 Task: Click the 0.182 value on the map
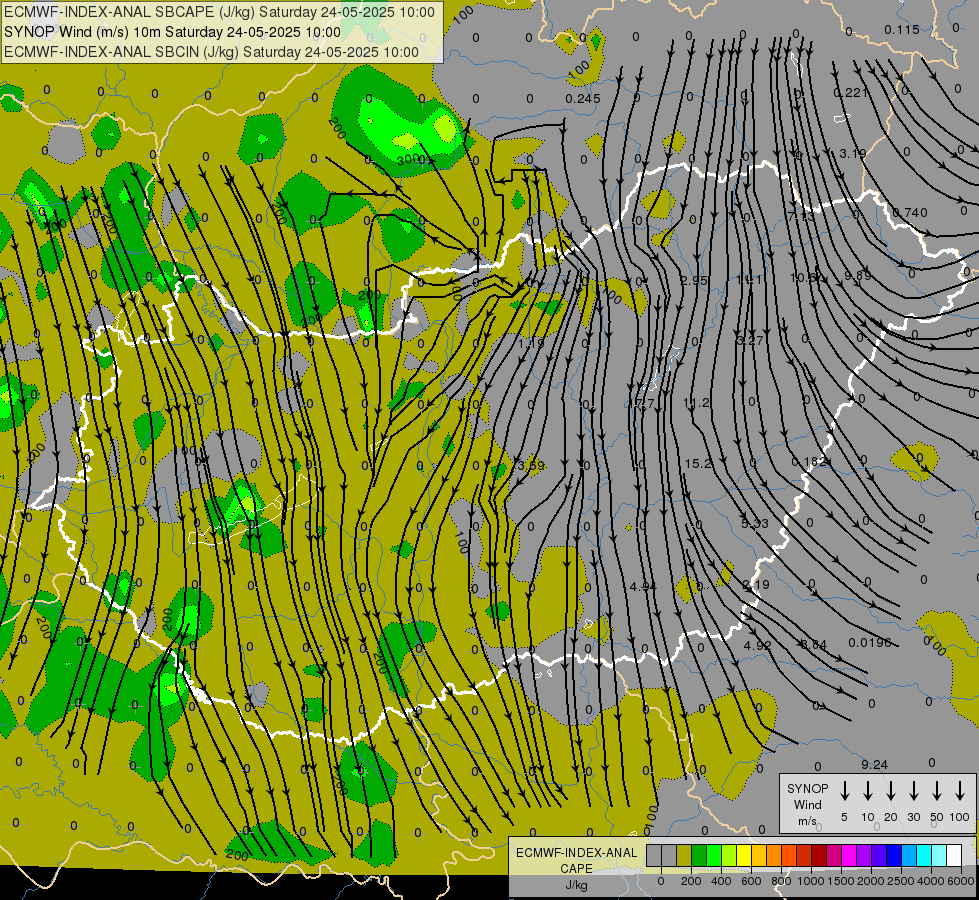809,462
